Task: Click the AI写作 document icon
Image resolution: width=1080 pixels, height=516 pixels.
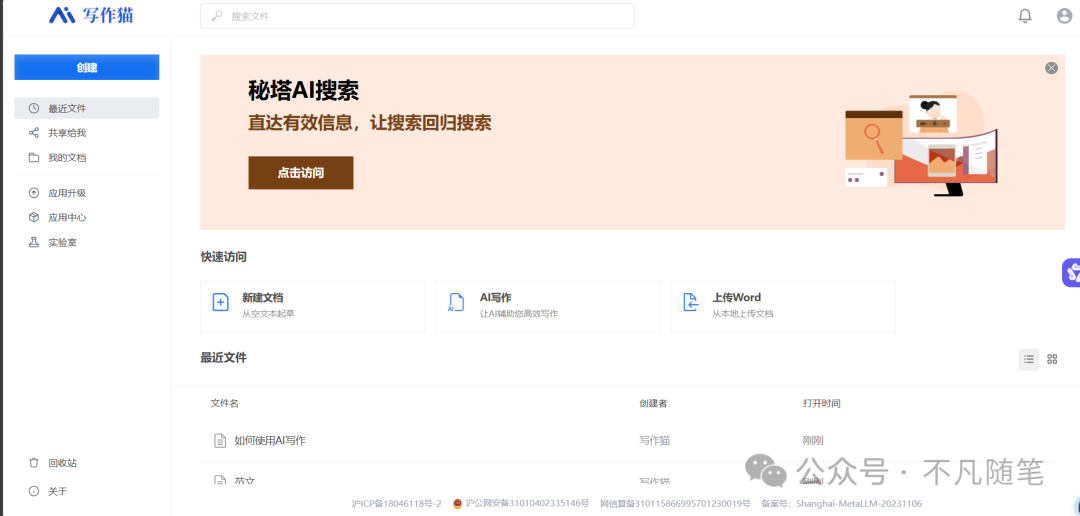Action: coord(456,302)
